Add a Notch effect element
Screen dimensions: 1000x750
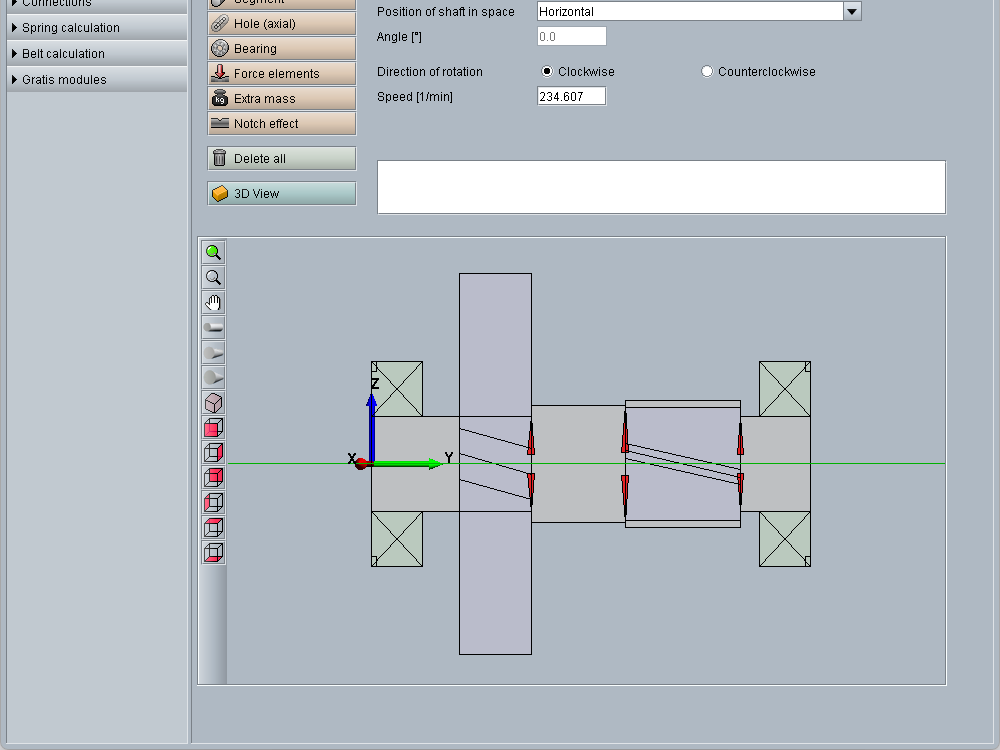281,124
